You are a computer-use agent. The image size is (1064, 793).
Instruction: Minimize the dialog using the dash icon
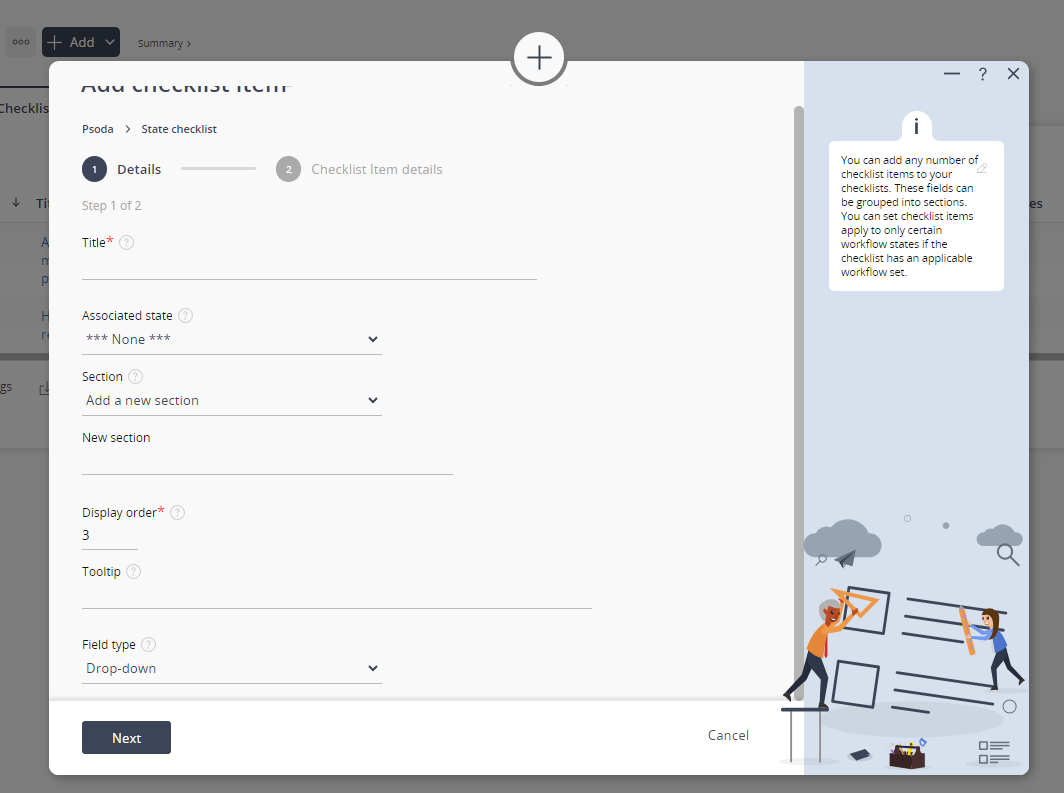[952, 74]
